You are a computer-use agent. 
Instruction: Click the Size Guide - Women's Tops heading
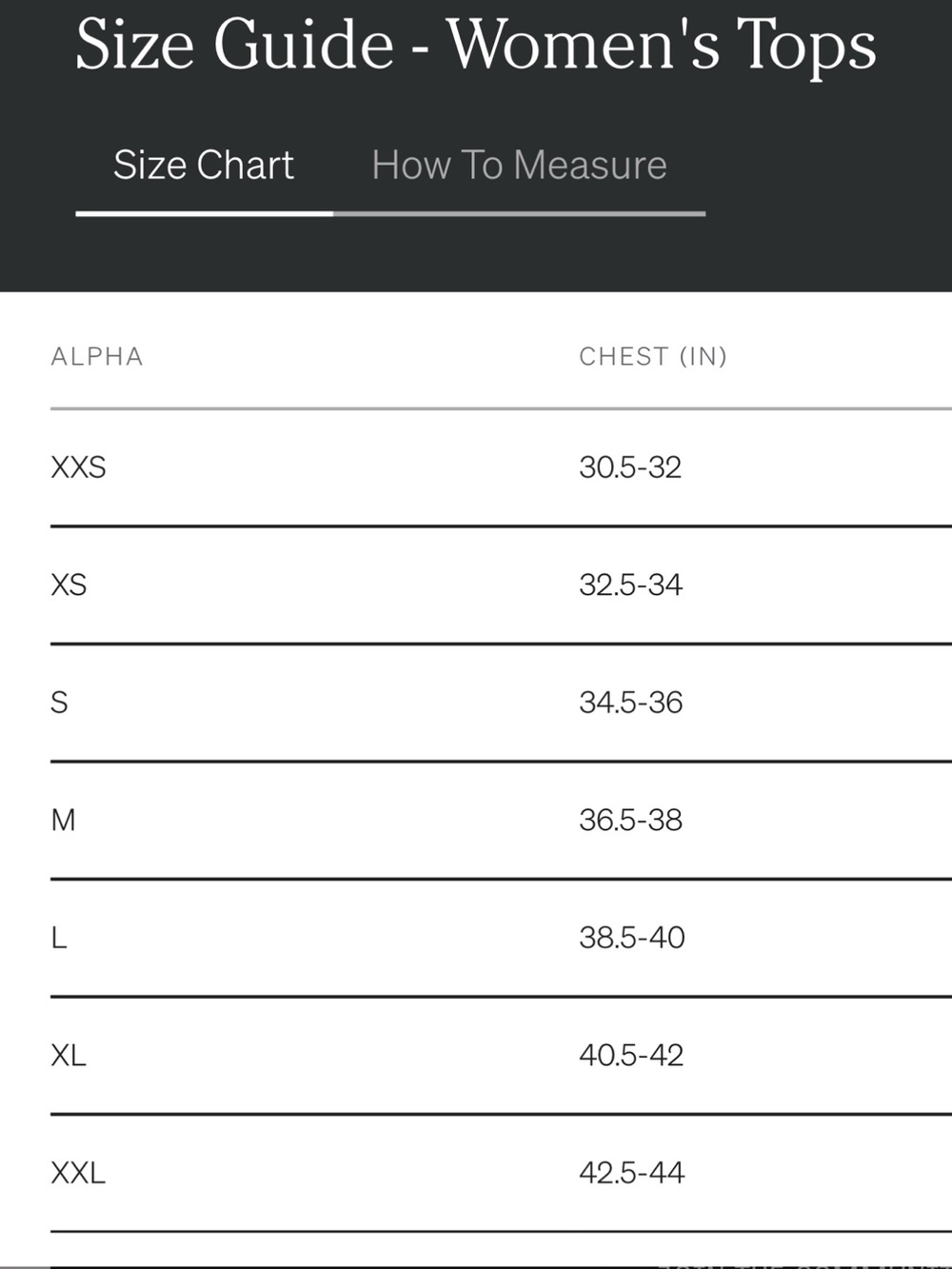coord(476,46)
